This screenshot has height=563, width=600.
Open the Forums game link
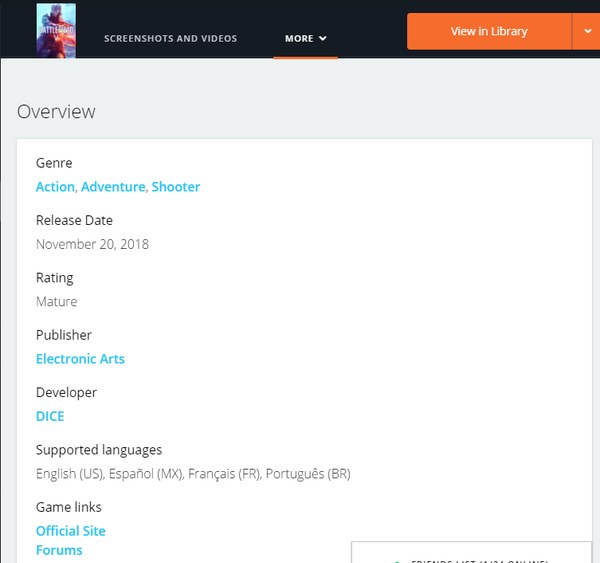[x=59, y=550]
